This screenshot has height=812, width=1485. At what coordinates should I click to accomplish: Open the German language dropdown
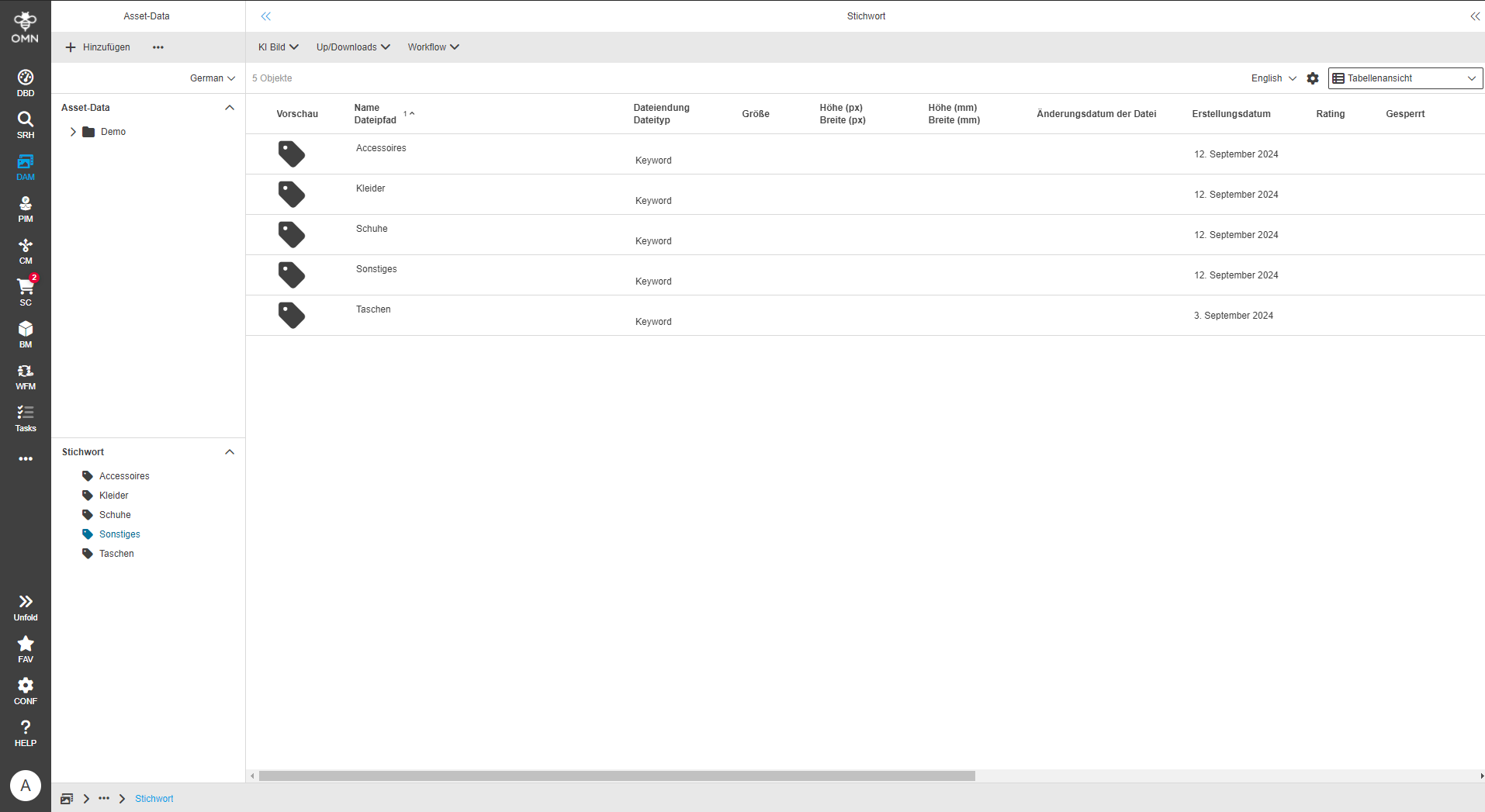point(212,78)
